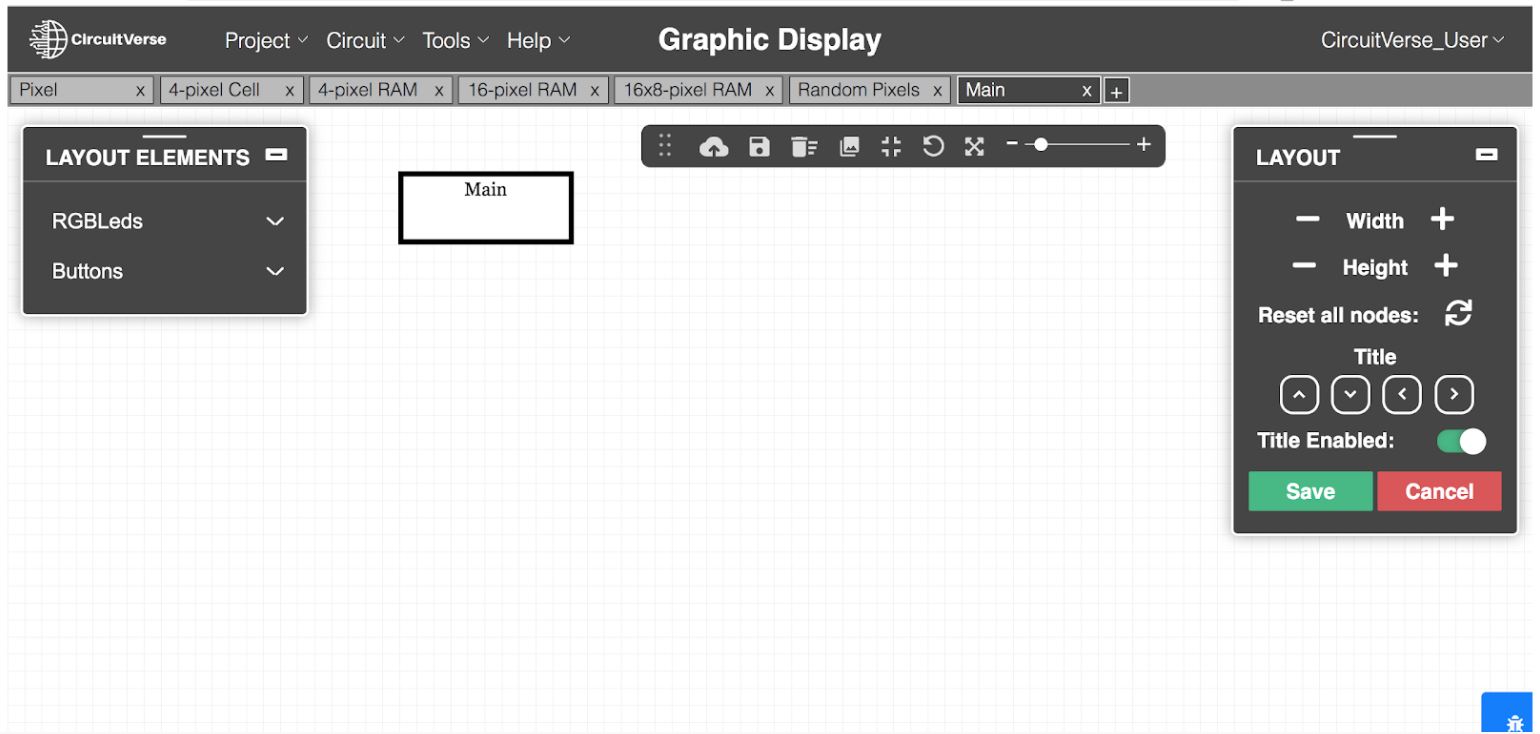Click the fullscreen expand arrows icon
The image size is (1540, 734).
pos(974,147)
